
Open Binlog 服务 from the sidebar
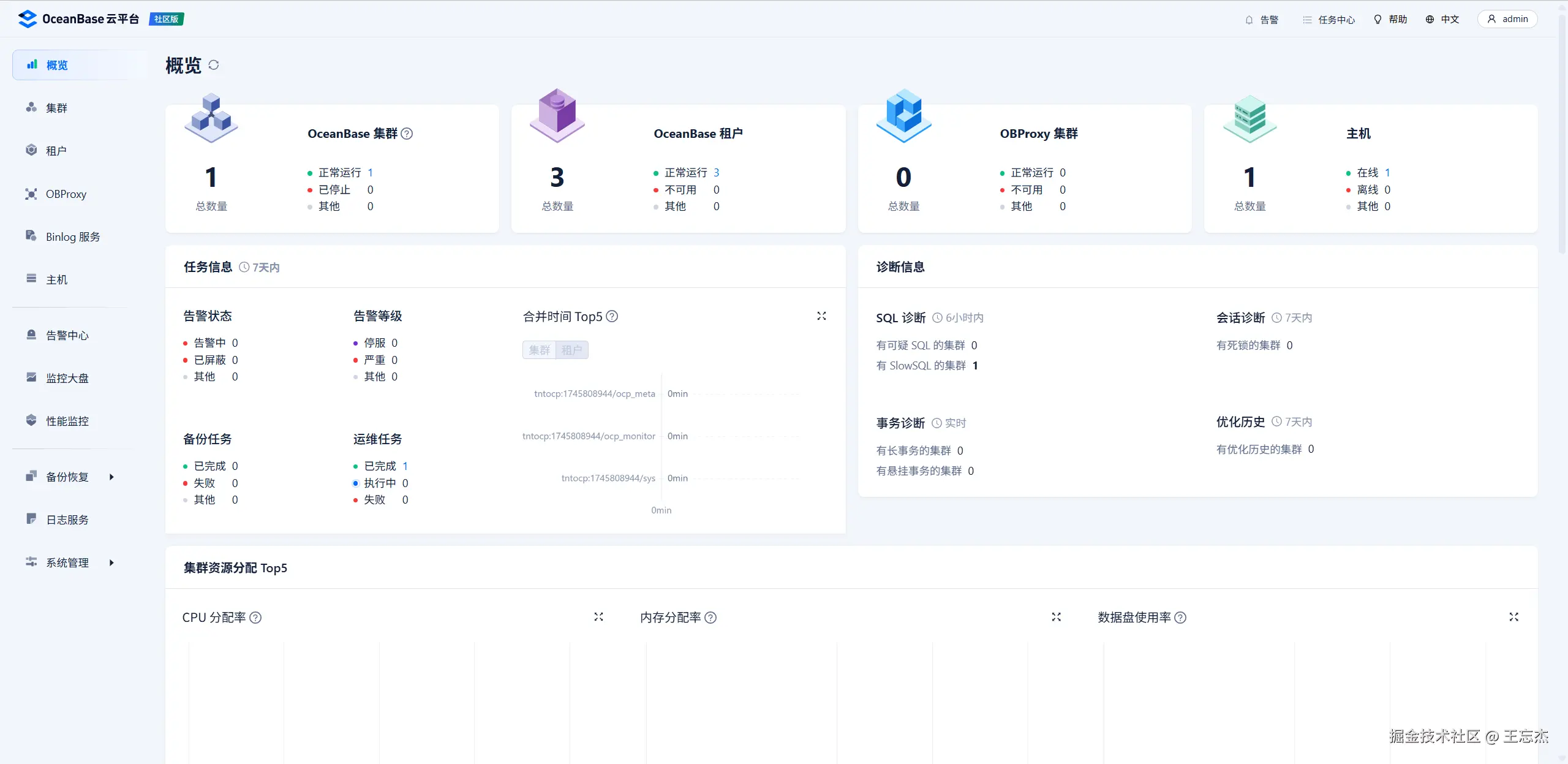(72, 236)
